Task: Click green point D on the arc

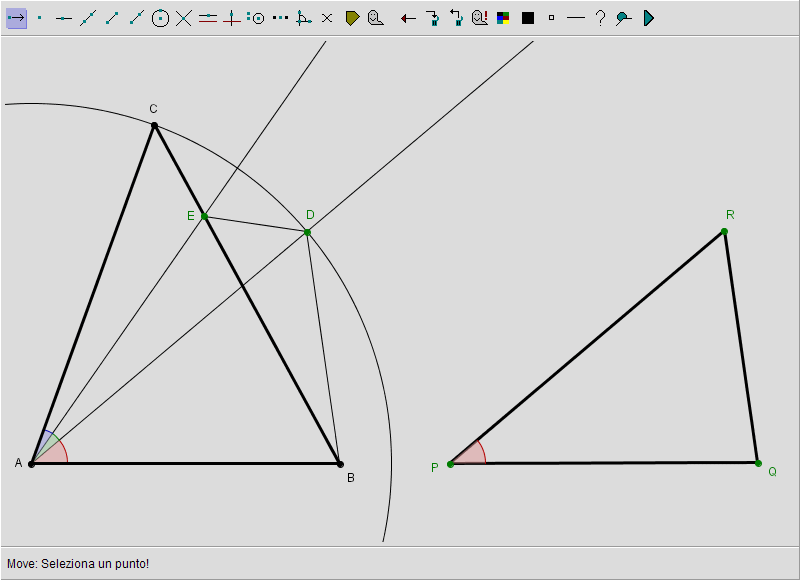Action: (307, 232)
